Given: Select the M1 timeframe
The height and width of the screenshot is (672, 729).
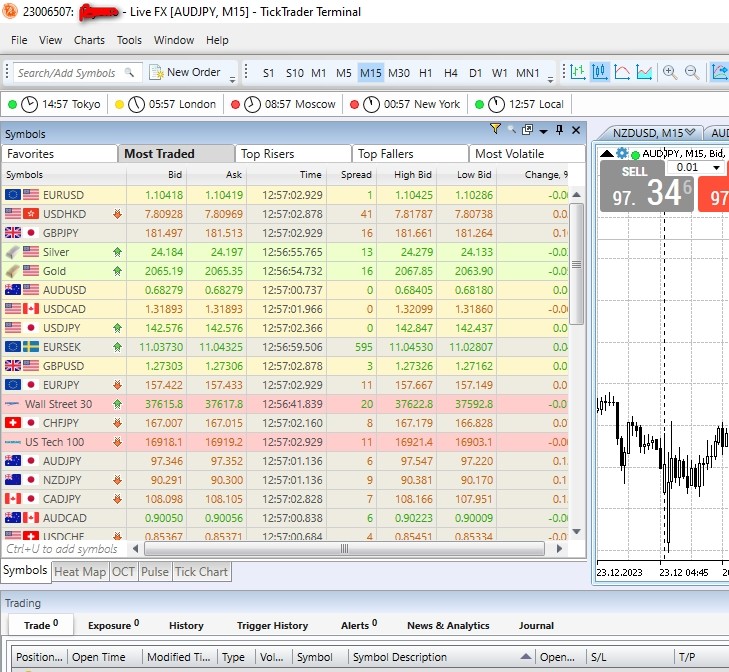Looking at the screenshot, I should (318, 73).
